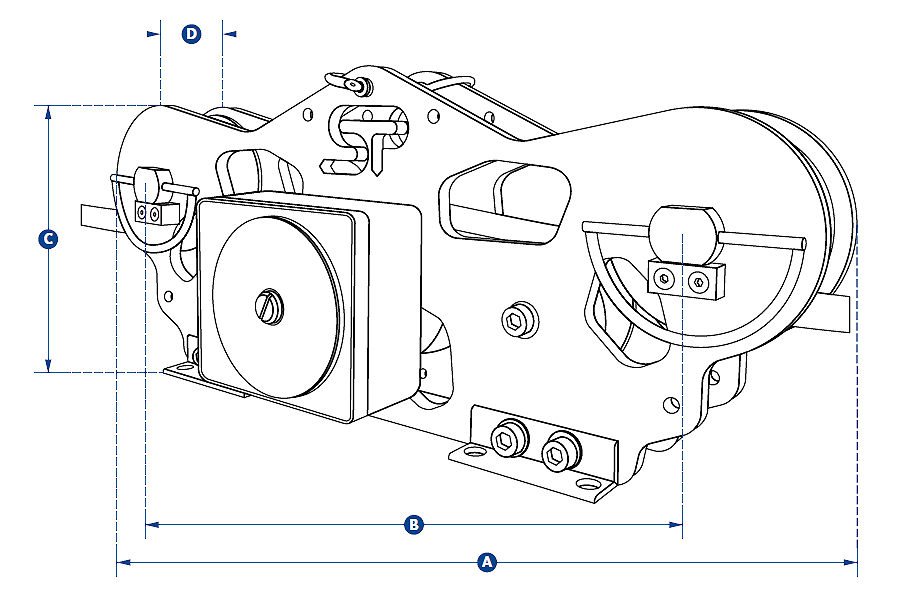Select the circled B dimension label
The width and height of the screenshot is (900, 612).
coord(412,524)
